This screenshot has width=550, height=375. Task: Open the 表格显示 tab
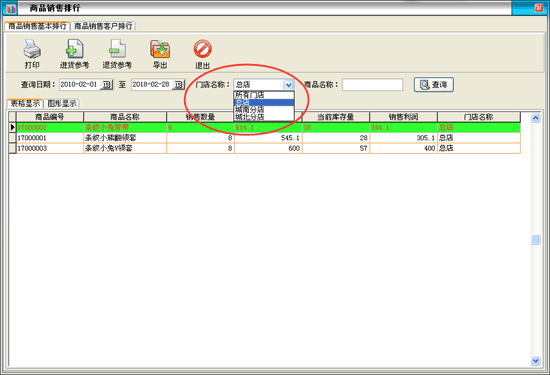tap(25, 103)
